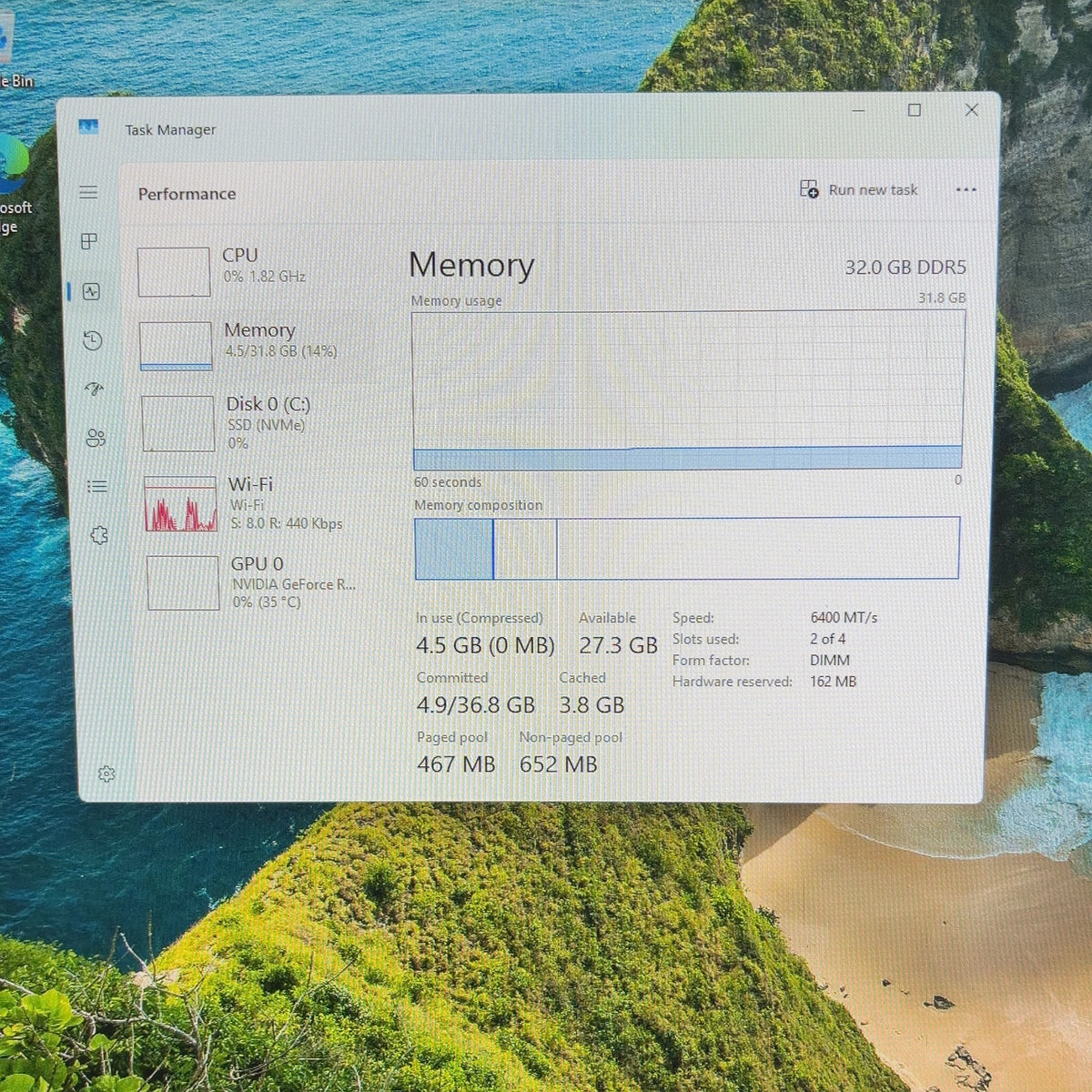Click the Cached 3.8 GB value
The height and width of the screenshot is (1092, 1092).
pyautogui.click(x=591, y=705)
